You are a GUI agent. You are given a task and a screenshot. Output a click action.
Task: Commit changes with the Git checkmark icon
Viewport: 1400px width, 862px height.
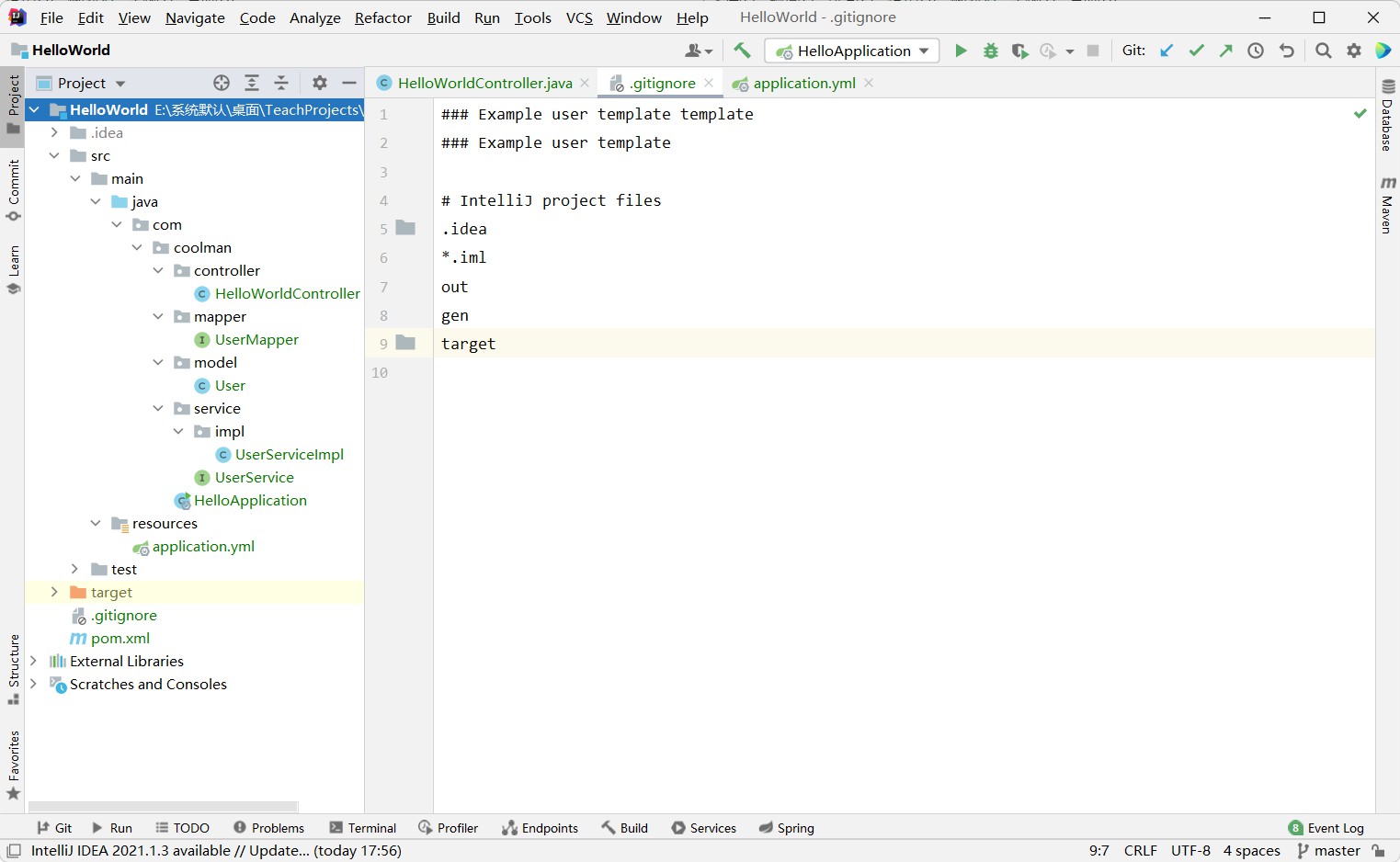[x=1196, y=51]
